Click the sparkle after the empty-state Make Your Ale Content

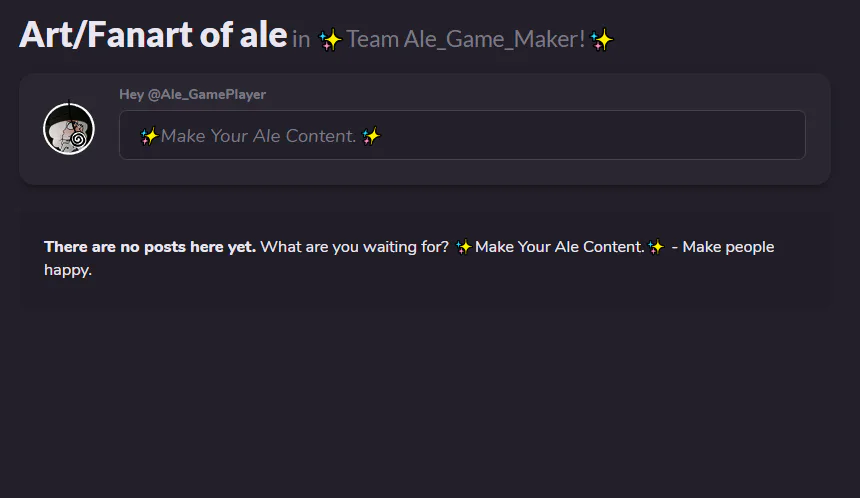pyautogui.click(x=656, y=247)
